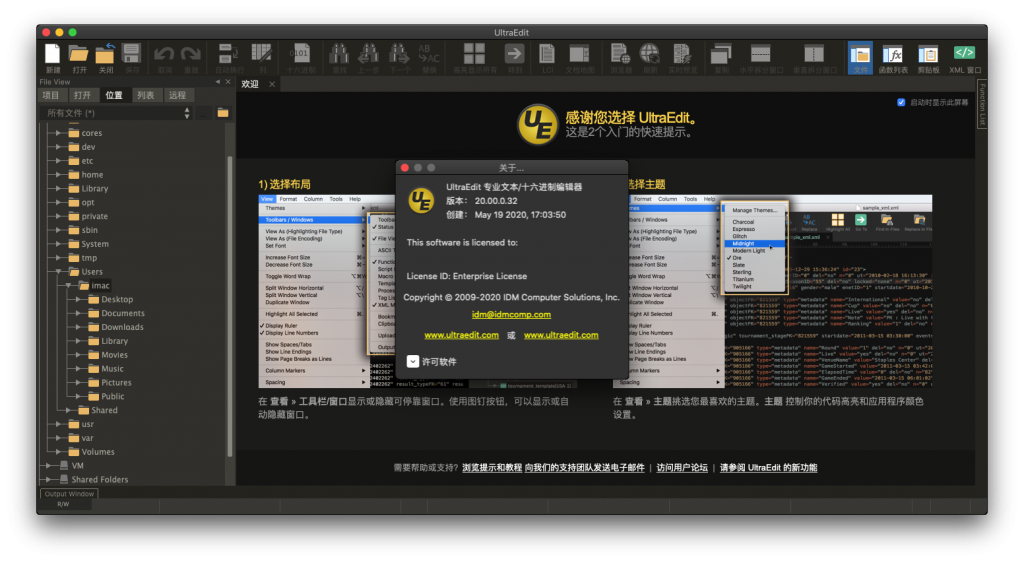
Task: Close the 欢迎 tab with its x
Action: tap(272, 84)
